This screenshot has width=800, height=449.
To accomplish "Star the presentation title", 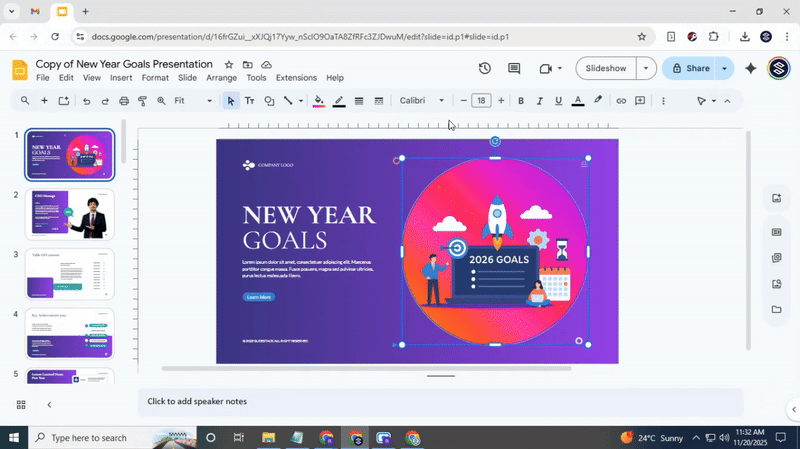I will click(229, 64).
